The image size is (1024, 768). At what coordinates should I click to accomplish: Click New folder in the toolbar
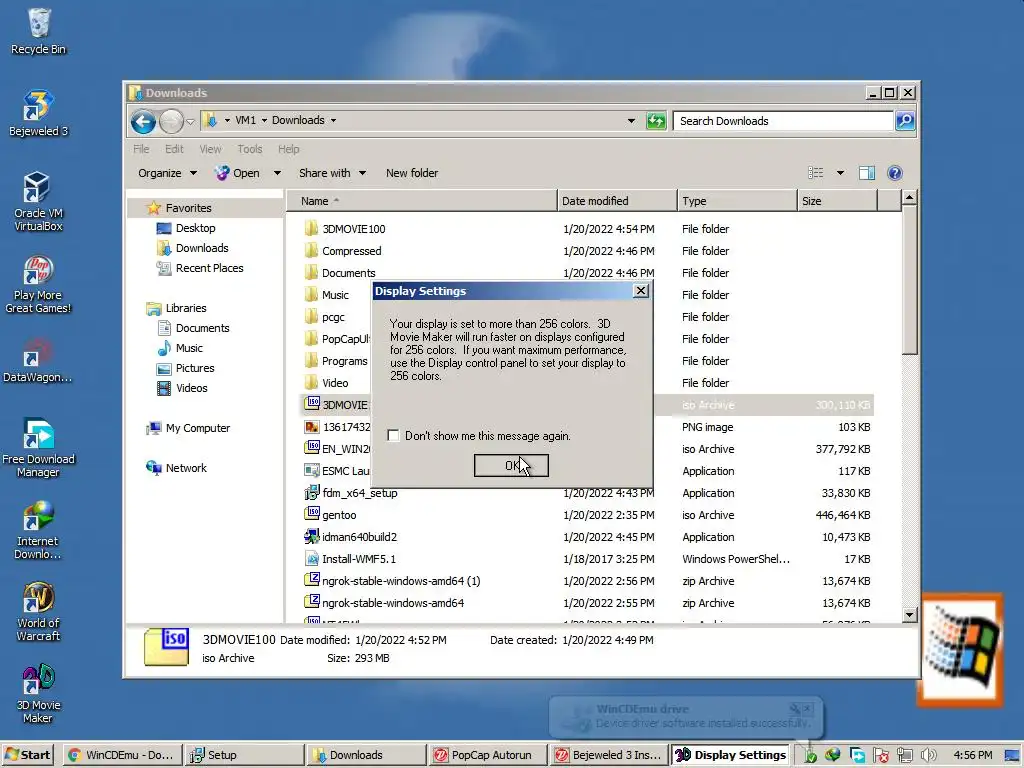(x=411, y=173)
